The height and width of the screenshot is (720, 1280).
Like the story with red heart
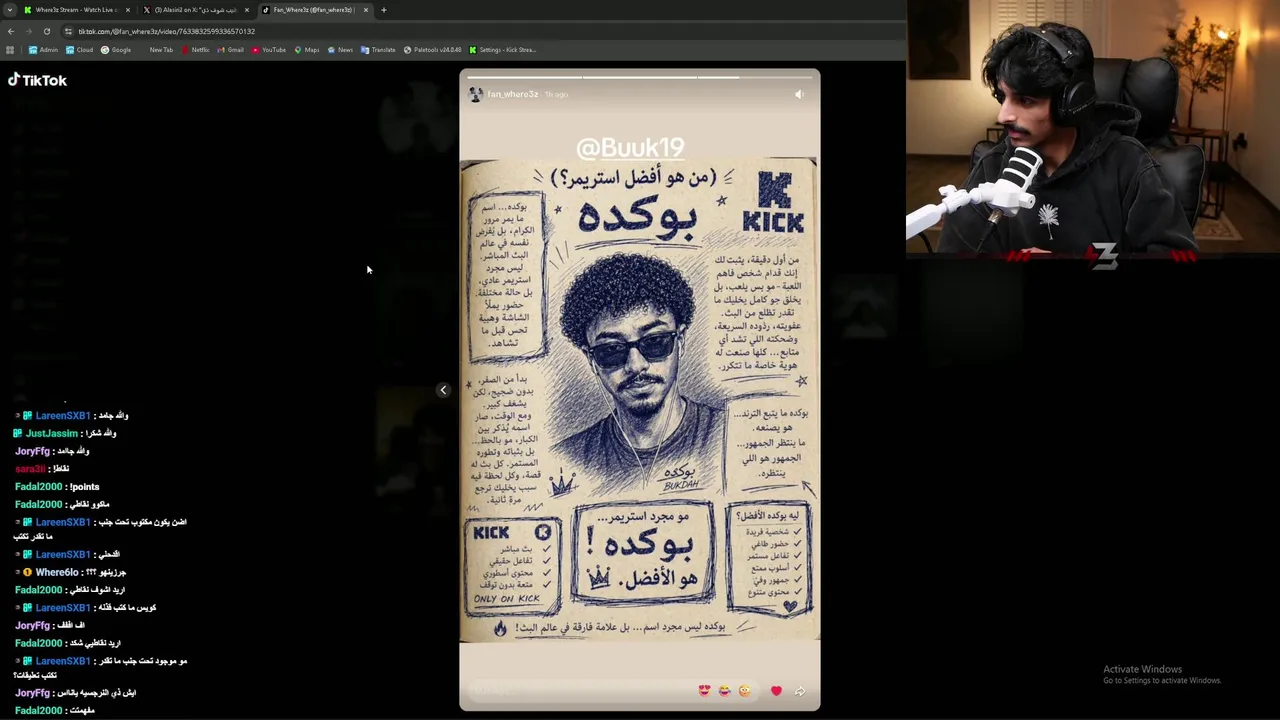pos(776,691)
